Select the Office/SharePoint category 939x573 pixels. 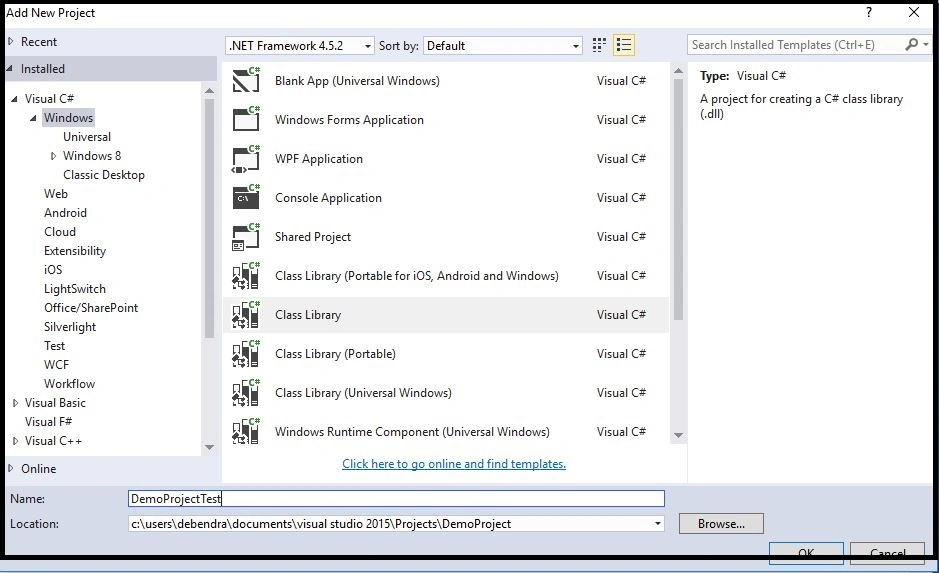click(91, 308)
